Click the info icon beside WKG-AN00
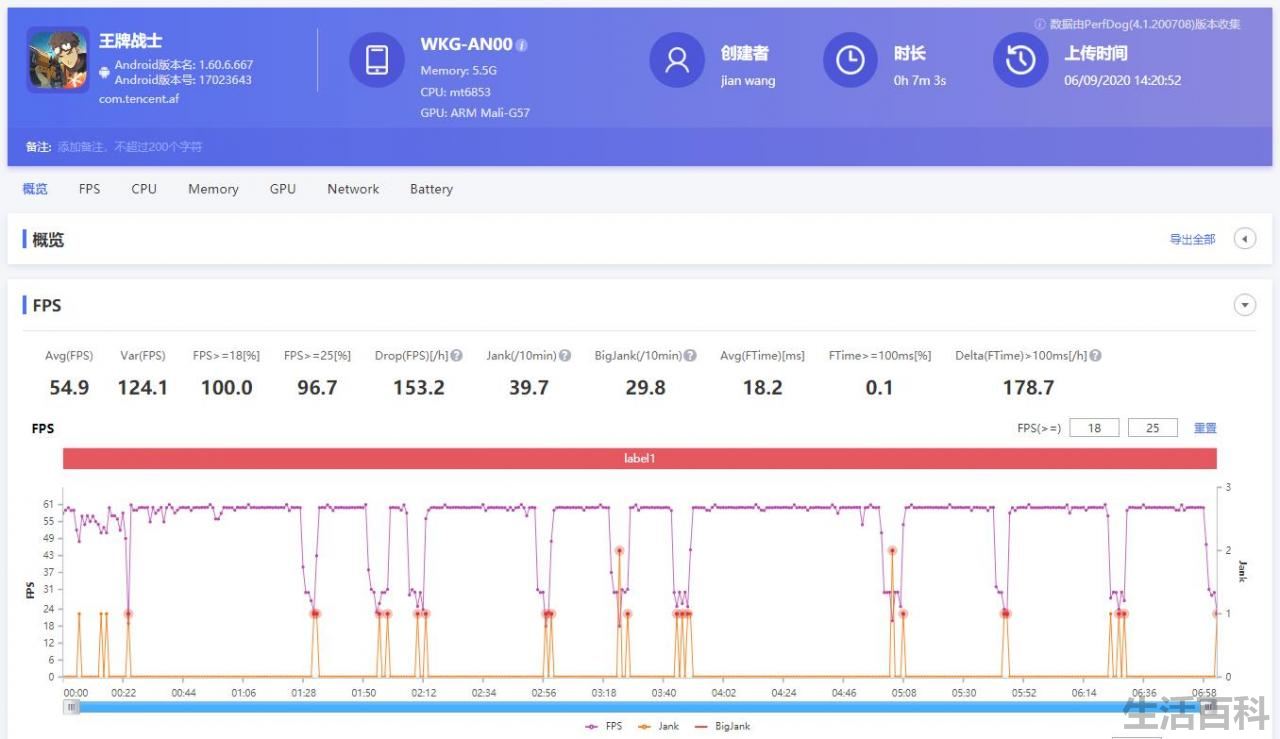 pyautogui.click(x=522, y=45)
